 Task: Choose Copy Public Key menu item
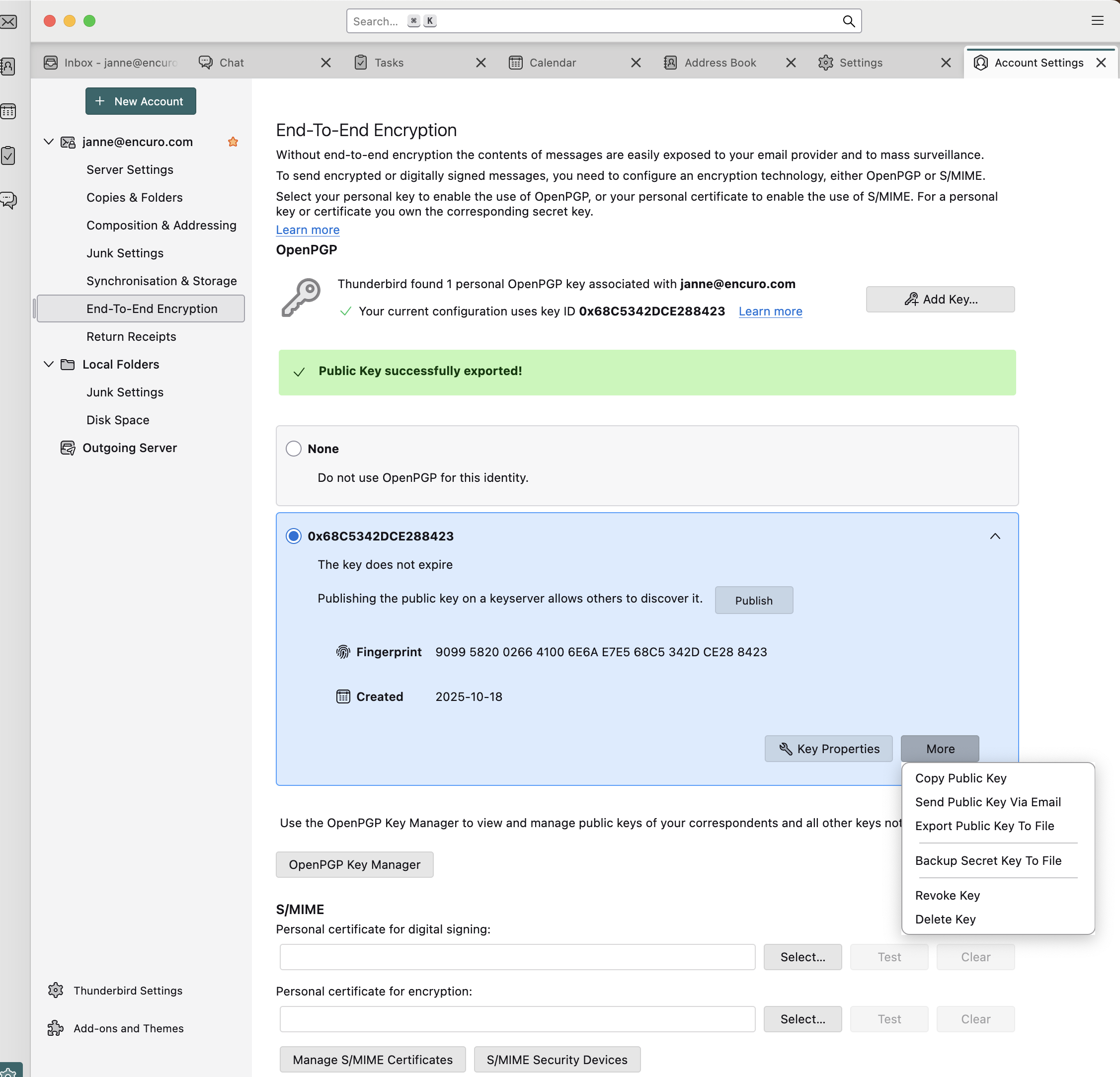(998, 778)
